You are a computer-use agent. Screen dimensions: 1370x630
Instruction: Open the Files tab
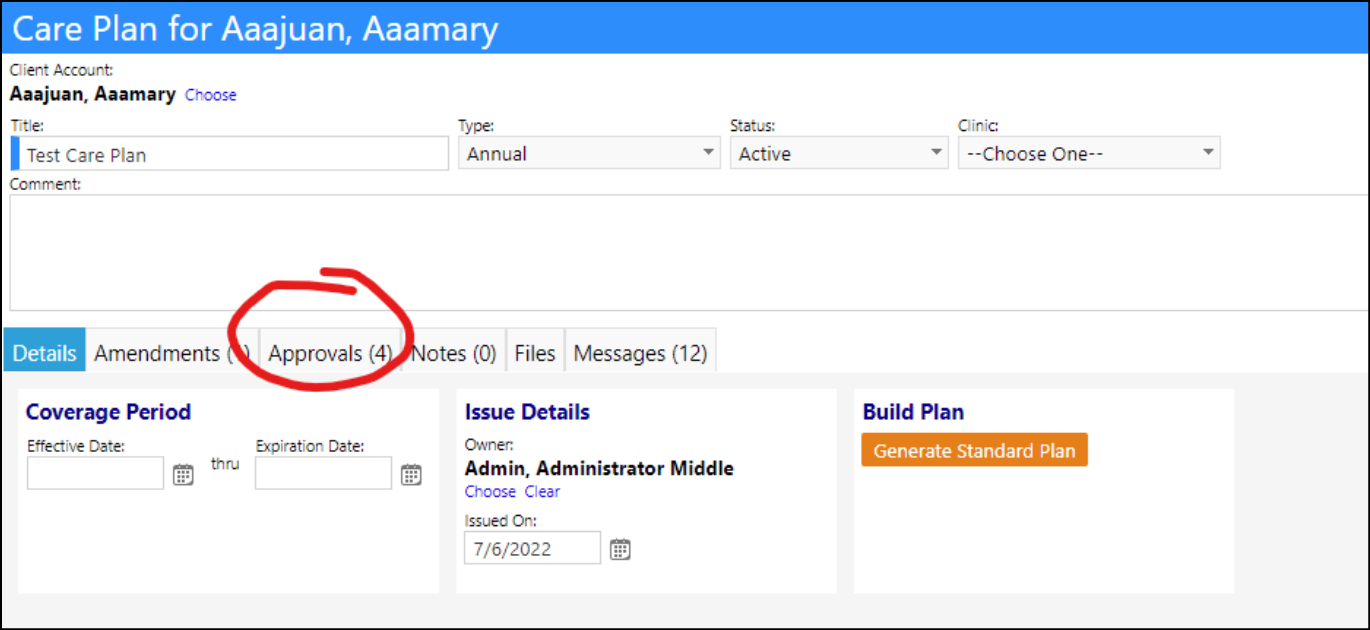click(x=535, y=353)
